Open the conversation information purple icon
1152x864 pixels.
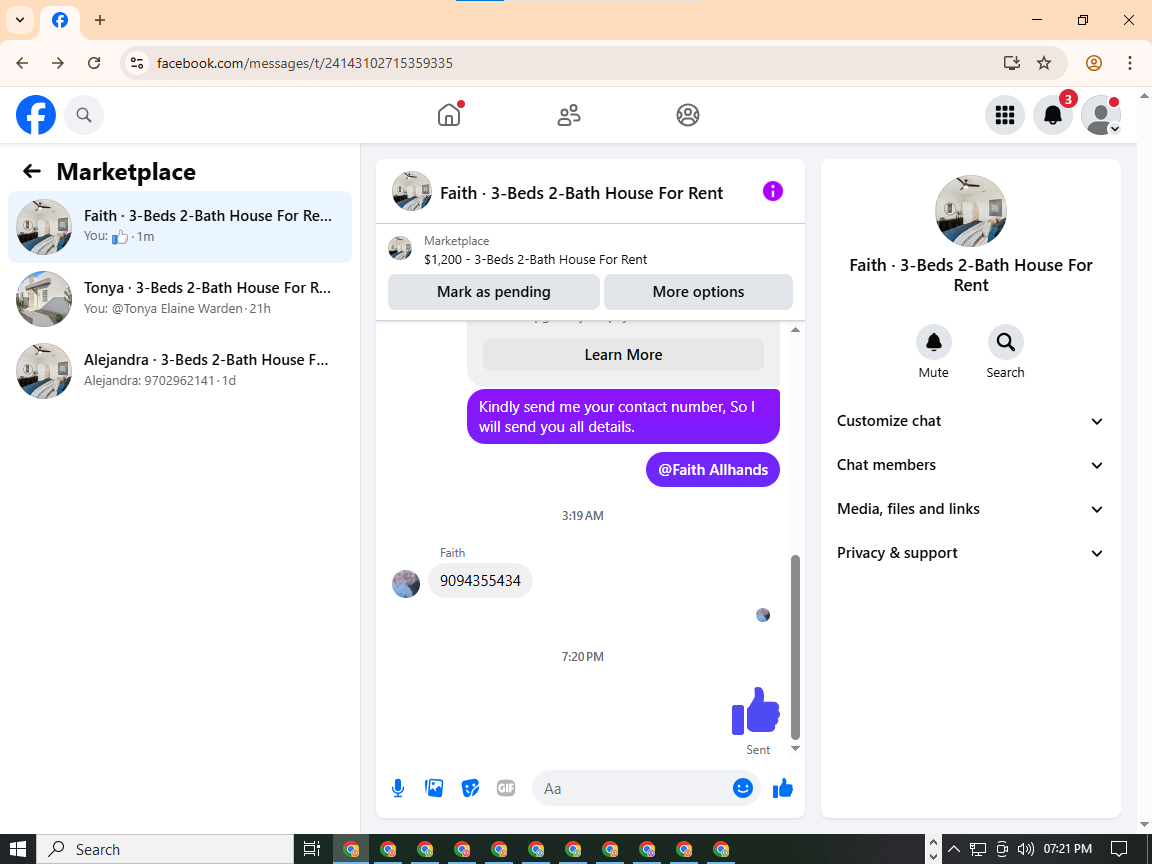point(773,191)
